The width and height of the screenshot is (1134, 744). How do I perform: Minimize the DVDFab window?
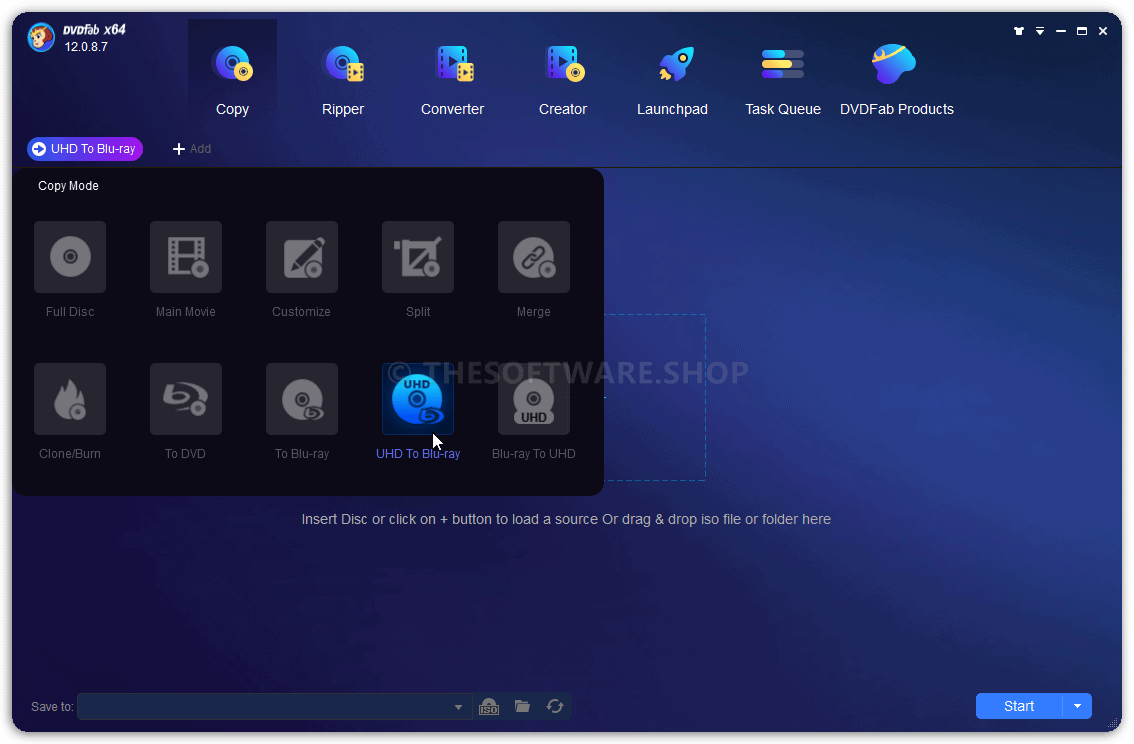point(1061,31)
